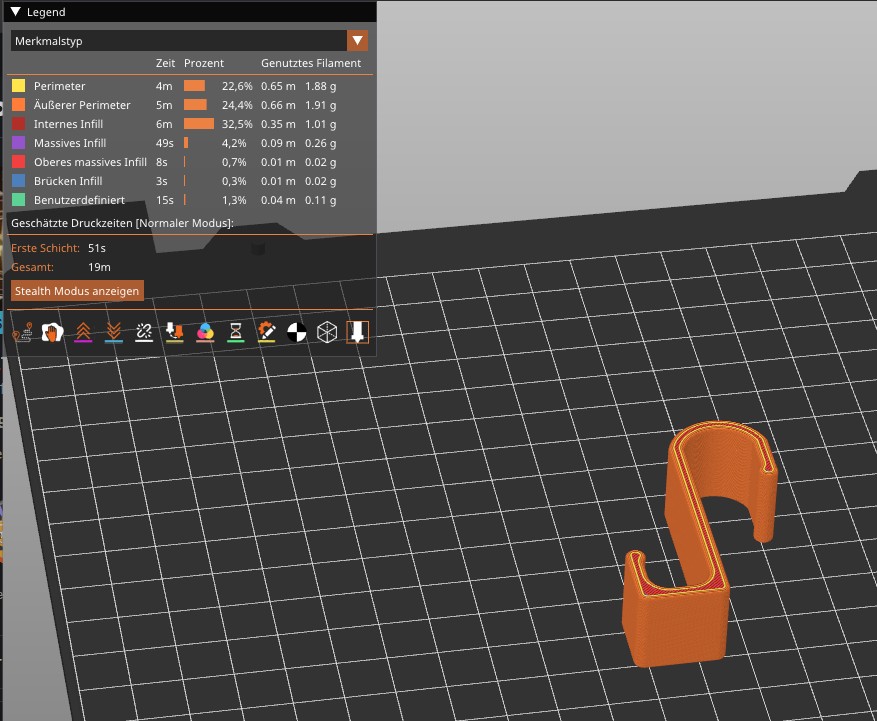Click the orange hook model preview
Screen dimensions: 877x721
[x=699, y=544]
